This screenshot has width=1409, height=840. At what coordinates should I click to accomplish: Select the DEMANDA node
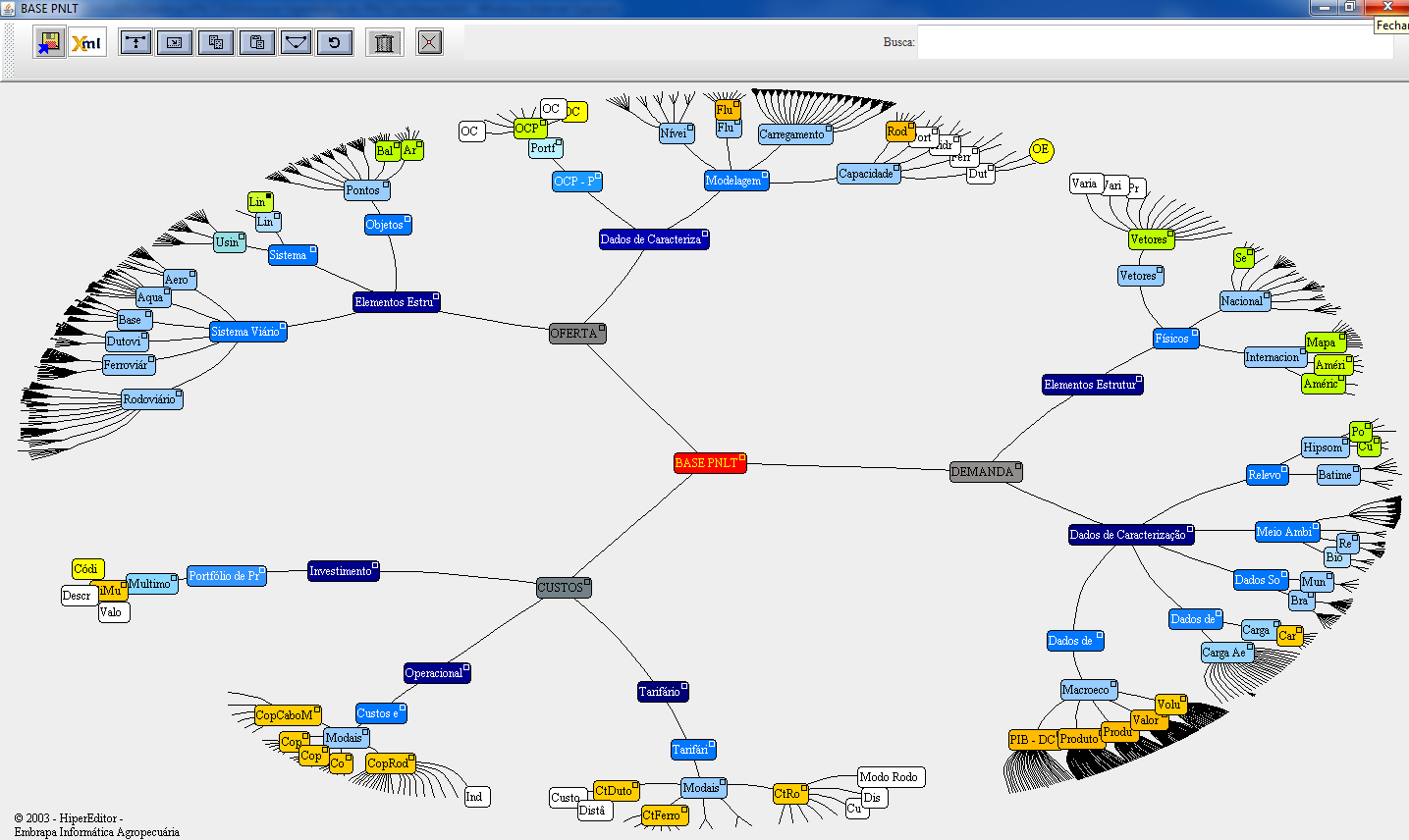(986, 472)
